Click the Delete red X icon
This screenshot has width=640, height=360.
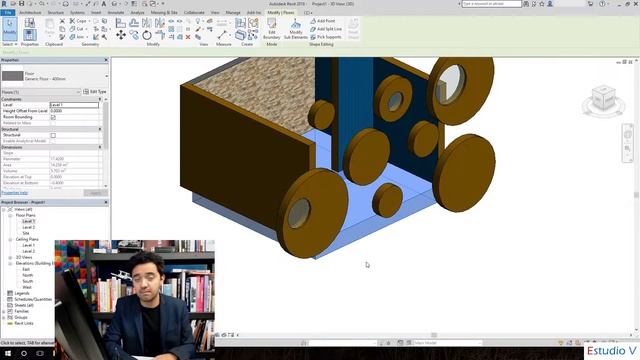(x=188, y=37)
